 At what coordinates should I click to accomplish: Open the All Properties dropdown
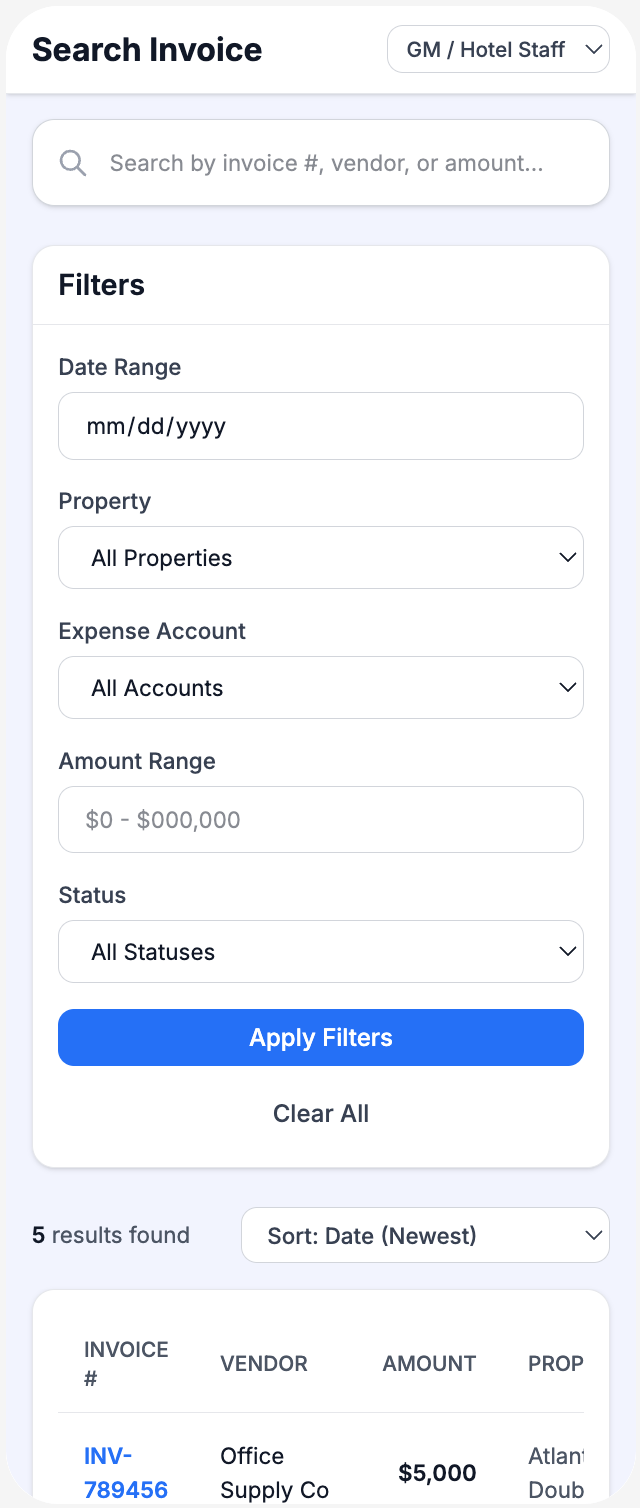tap(321, 557)
